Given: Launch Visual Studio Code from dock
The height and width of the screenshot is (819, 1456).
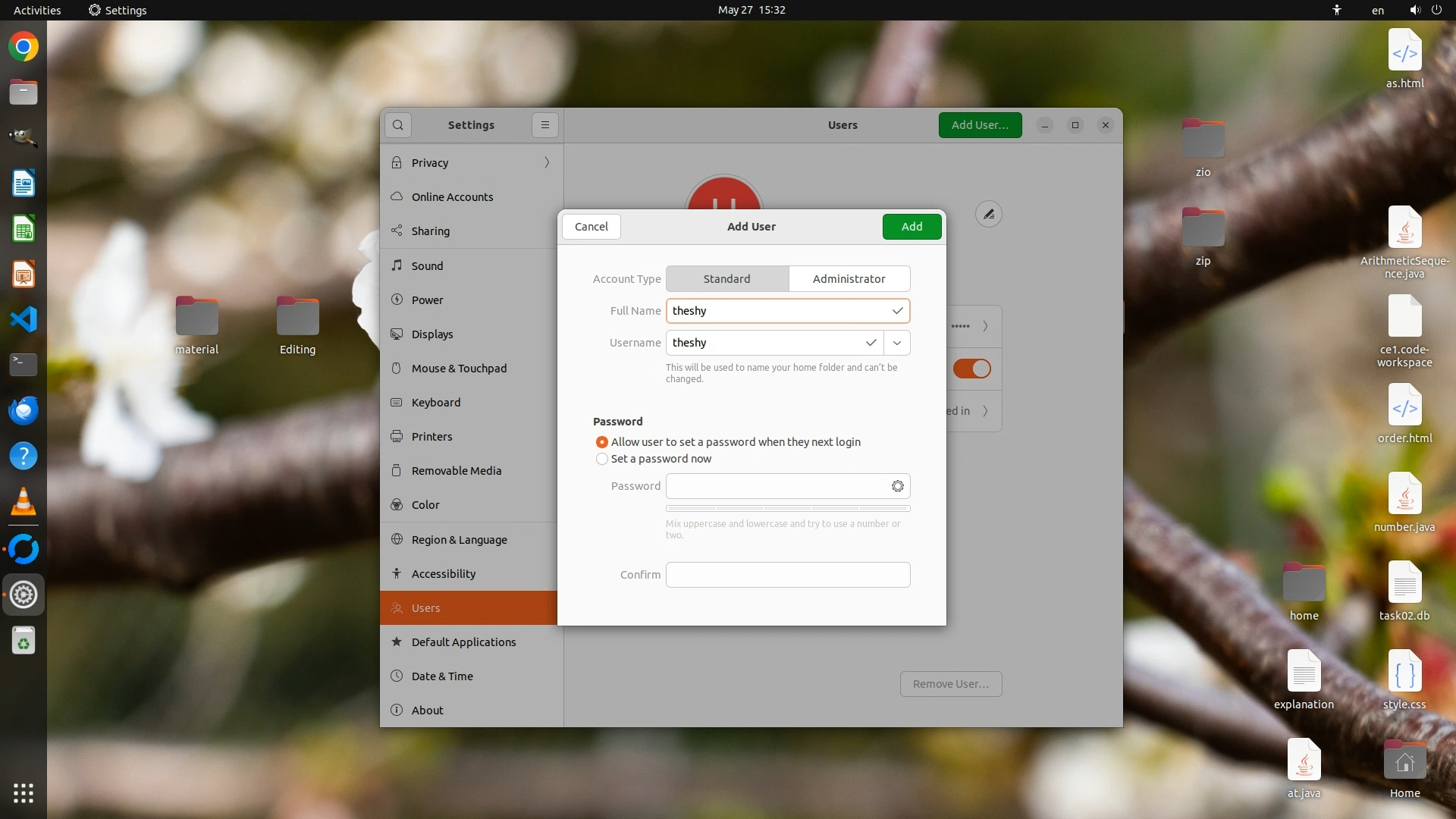Looking at the screenshot, I should coord(24,319).
